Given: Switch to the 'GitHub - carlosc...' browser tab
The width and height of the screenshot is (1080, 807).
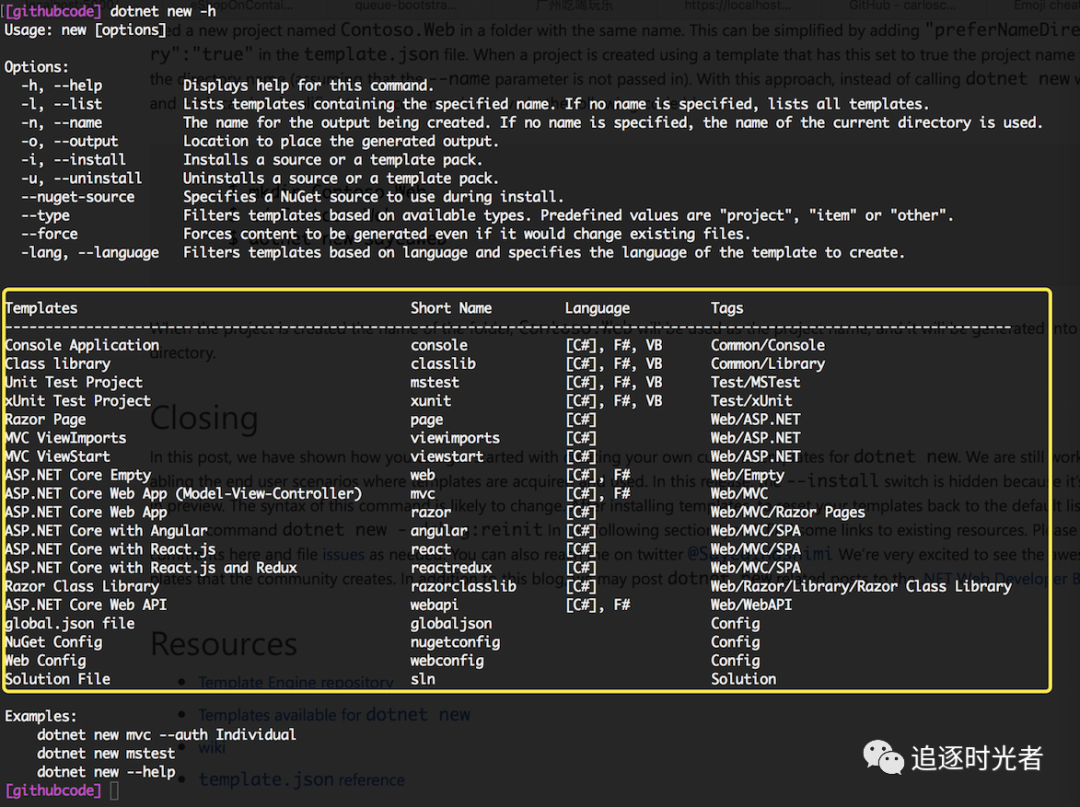Looking at the screenshot, I should pyautogui.click(x=902, y=6).
